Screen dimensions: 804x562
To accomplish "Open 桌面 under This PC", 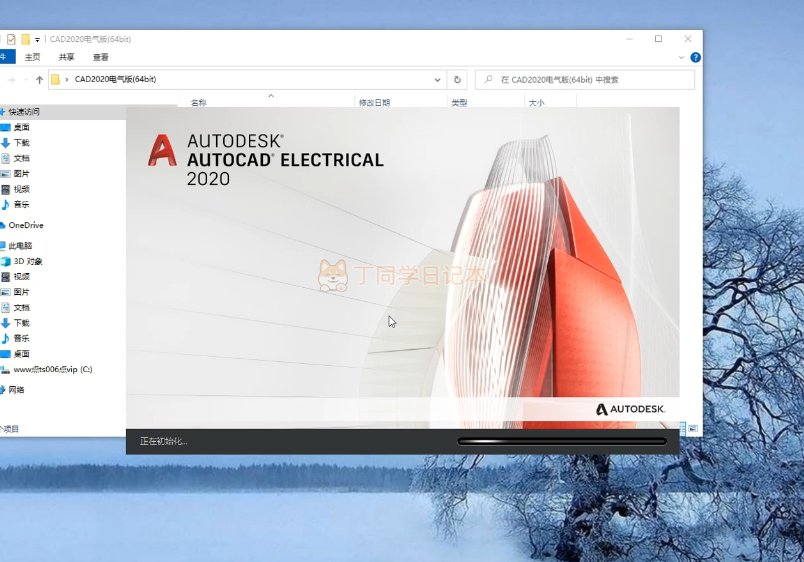I will point(22,354).
